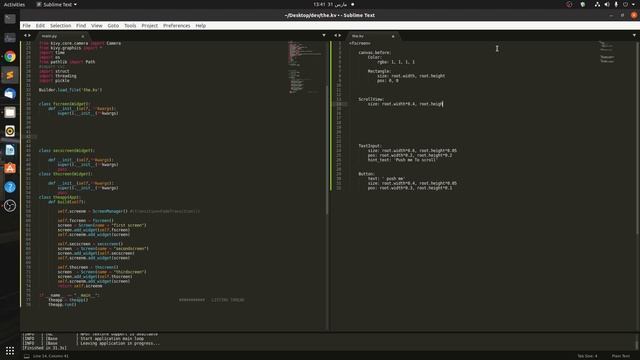Click the network icon in top bar

[x=597, y=4]
